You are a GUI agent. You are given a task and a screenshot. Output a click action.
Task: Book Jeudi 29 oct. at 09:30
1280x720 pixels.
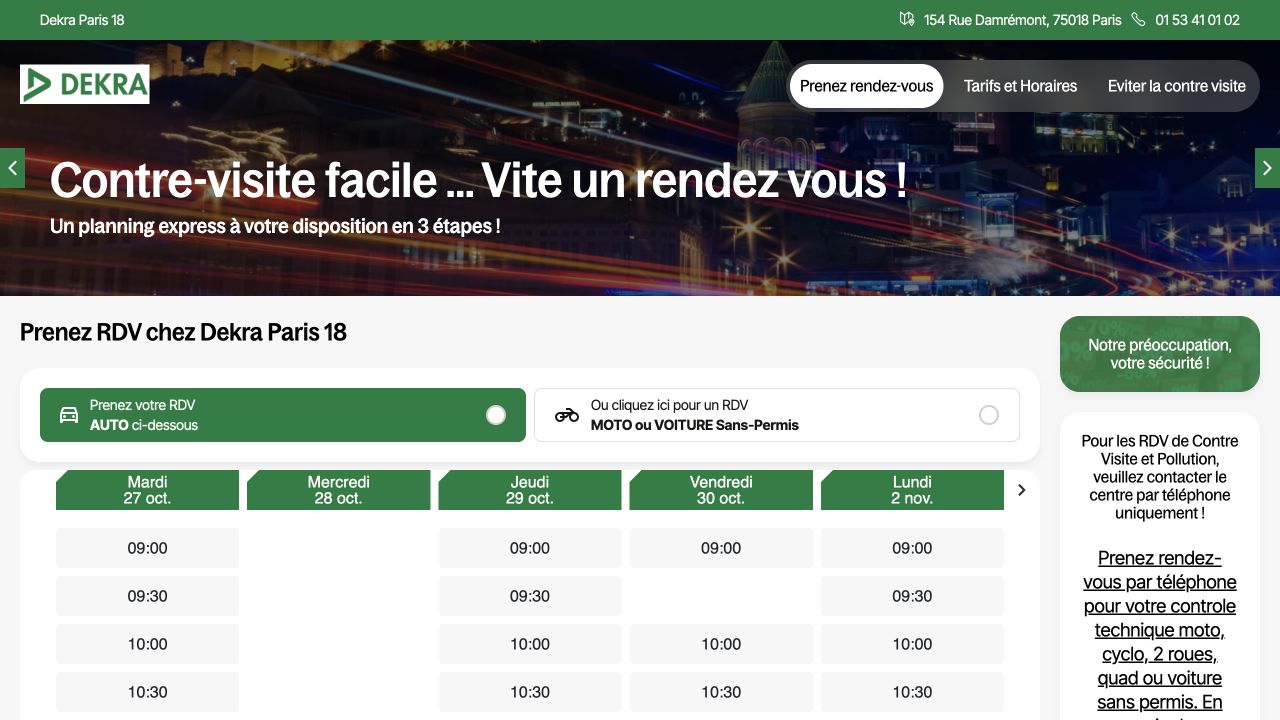point(530,596)
